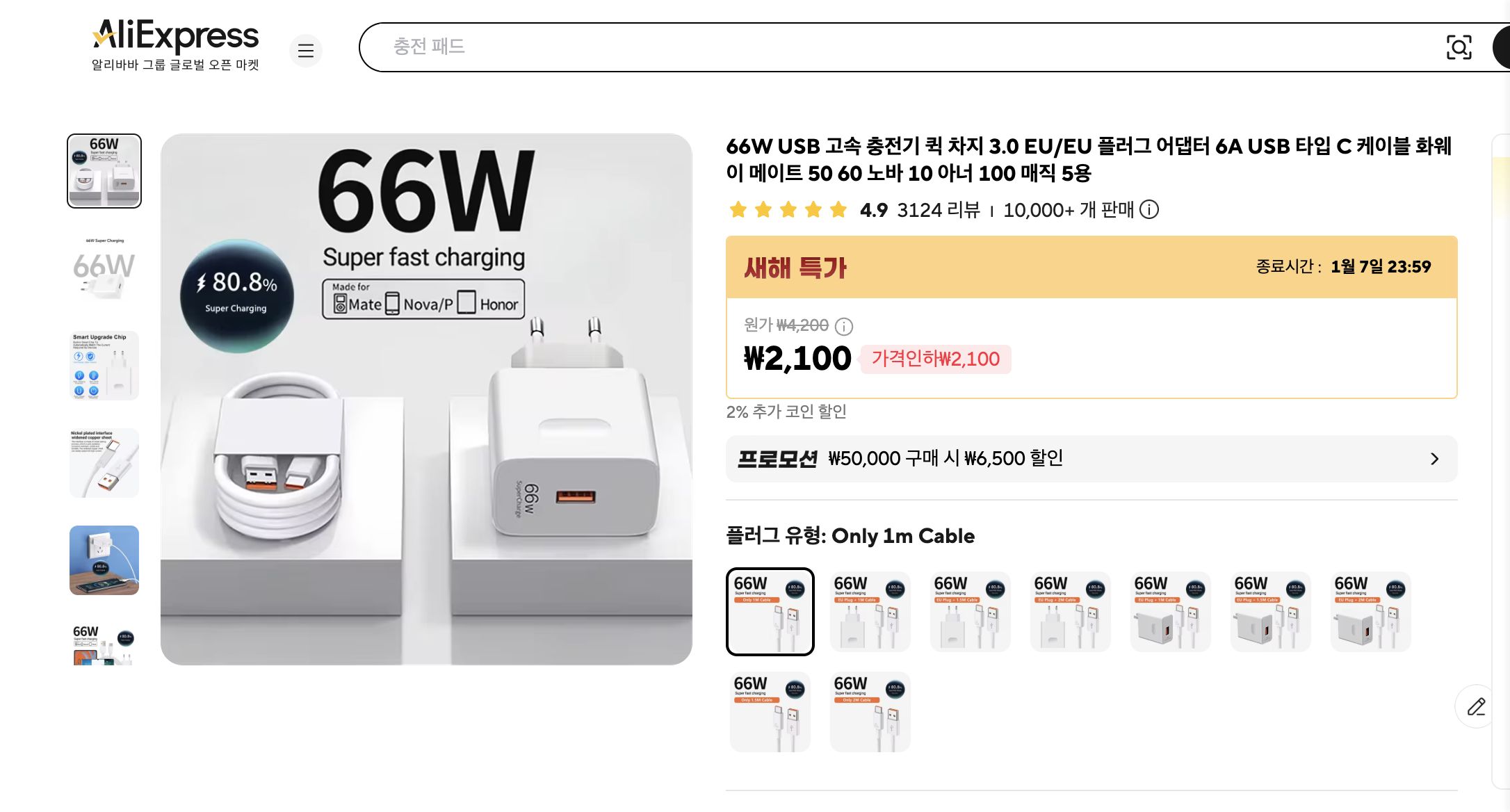
Task: Select the Only 2M Cable variant
Action: click(x=870, y=710)
